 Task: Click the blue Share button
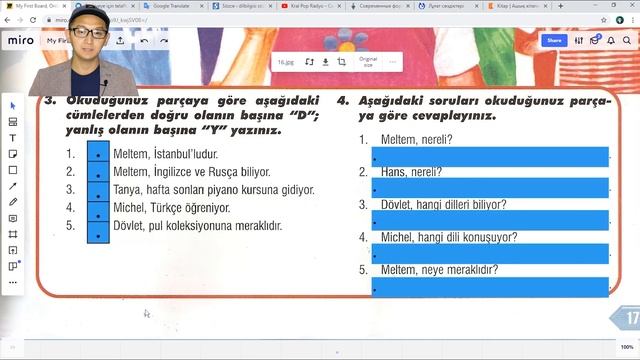tap(554, 40)
